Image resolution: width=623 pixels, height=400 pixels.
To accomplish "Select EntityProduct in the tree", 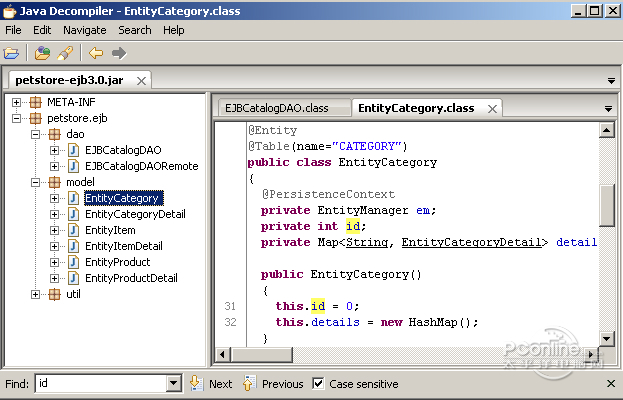I will [118, 262].
